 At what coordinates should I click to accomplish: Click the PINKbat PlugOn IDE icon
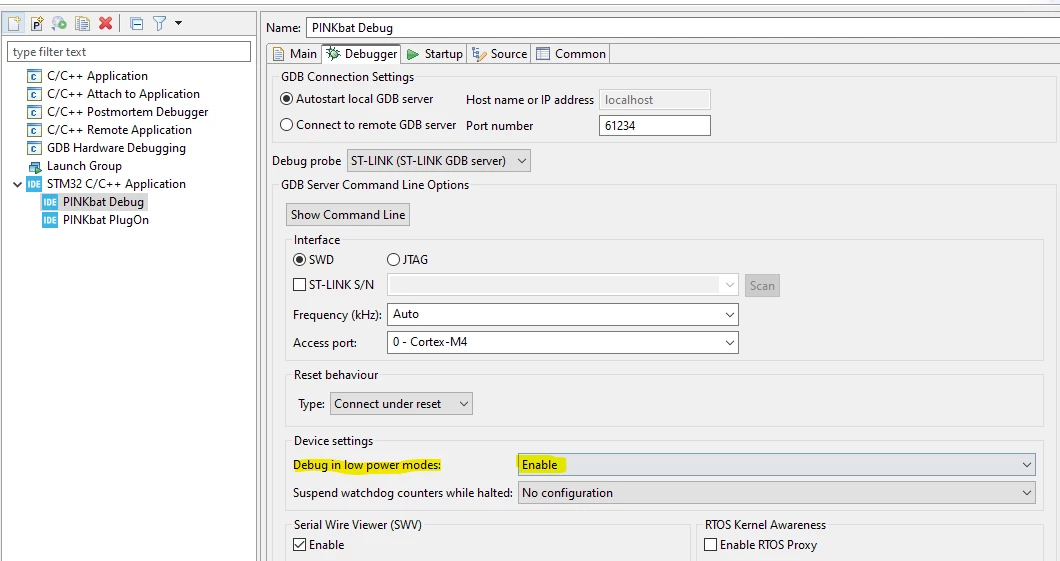pos(50,220)
